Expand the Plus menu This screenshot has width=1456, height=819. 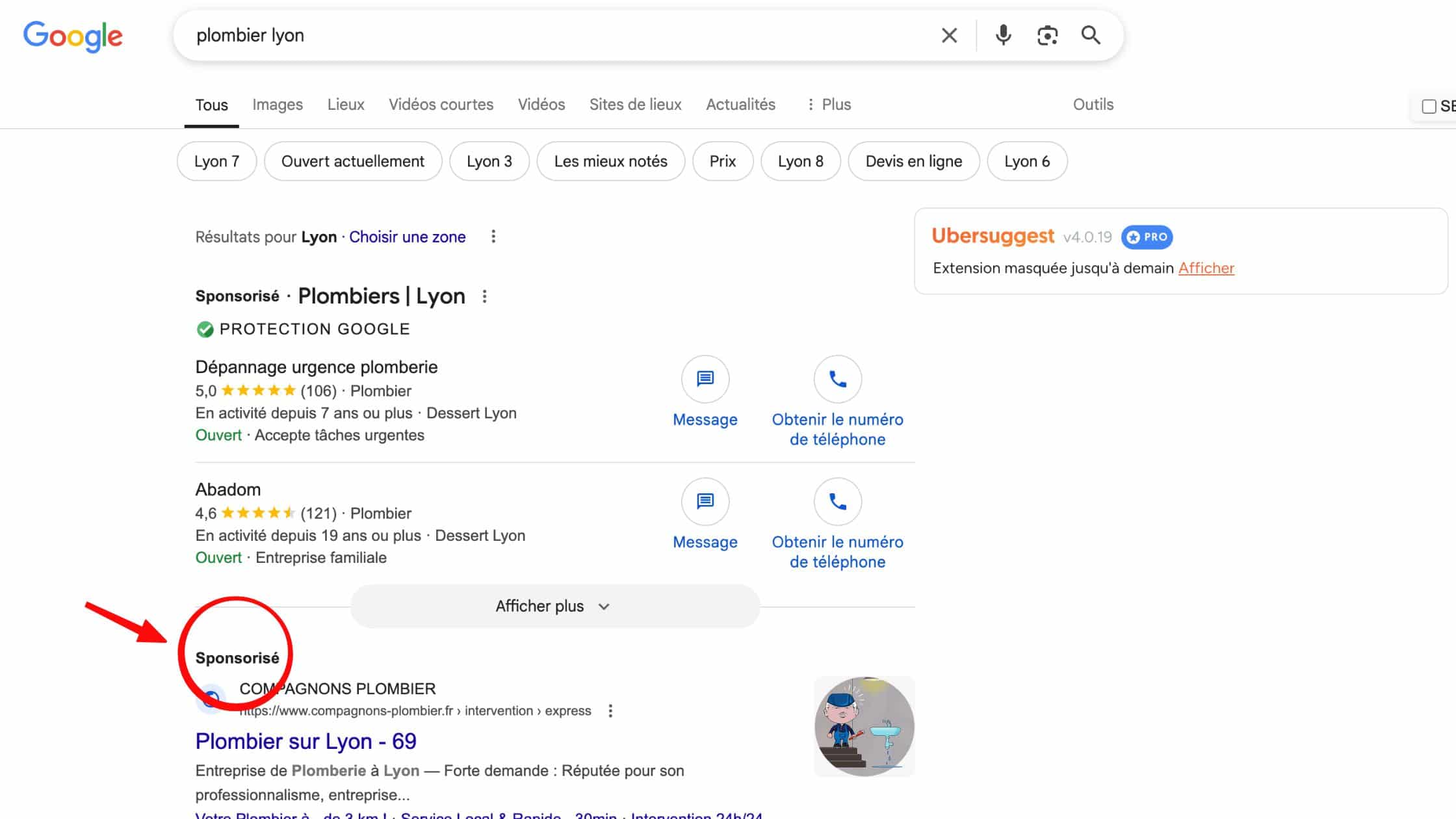(x=829, y=105)
